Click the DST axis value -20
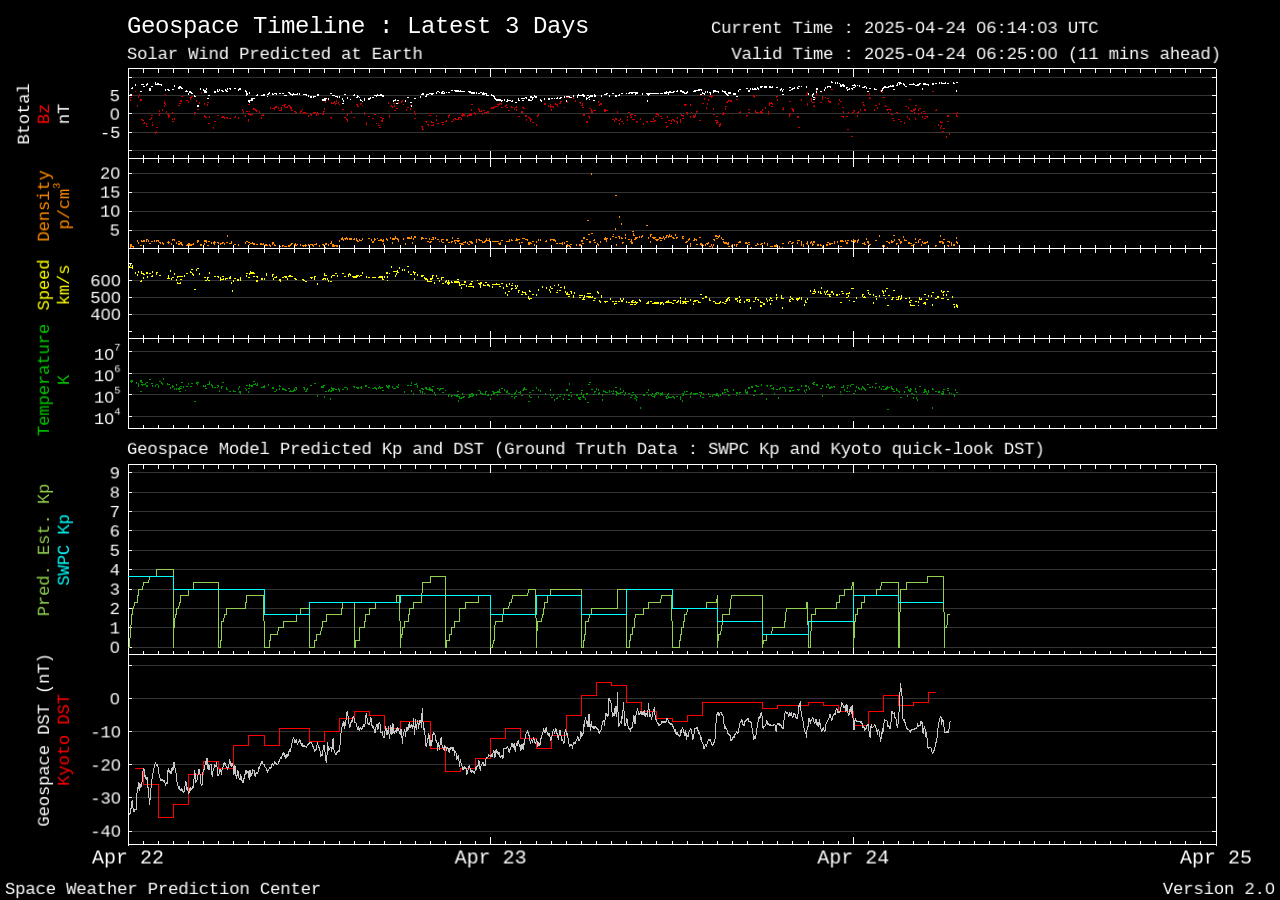 pos(104,765)
